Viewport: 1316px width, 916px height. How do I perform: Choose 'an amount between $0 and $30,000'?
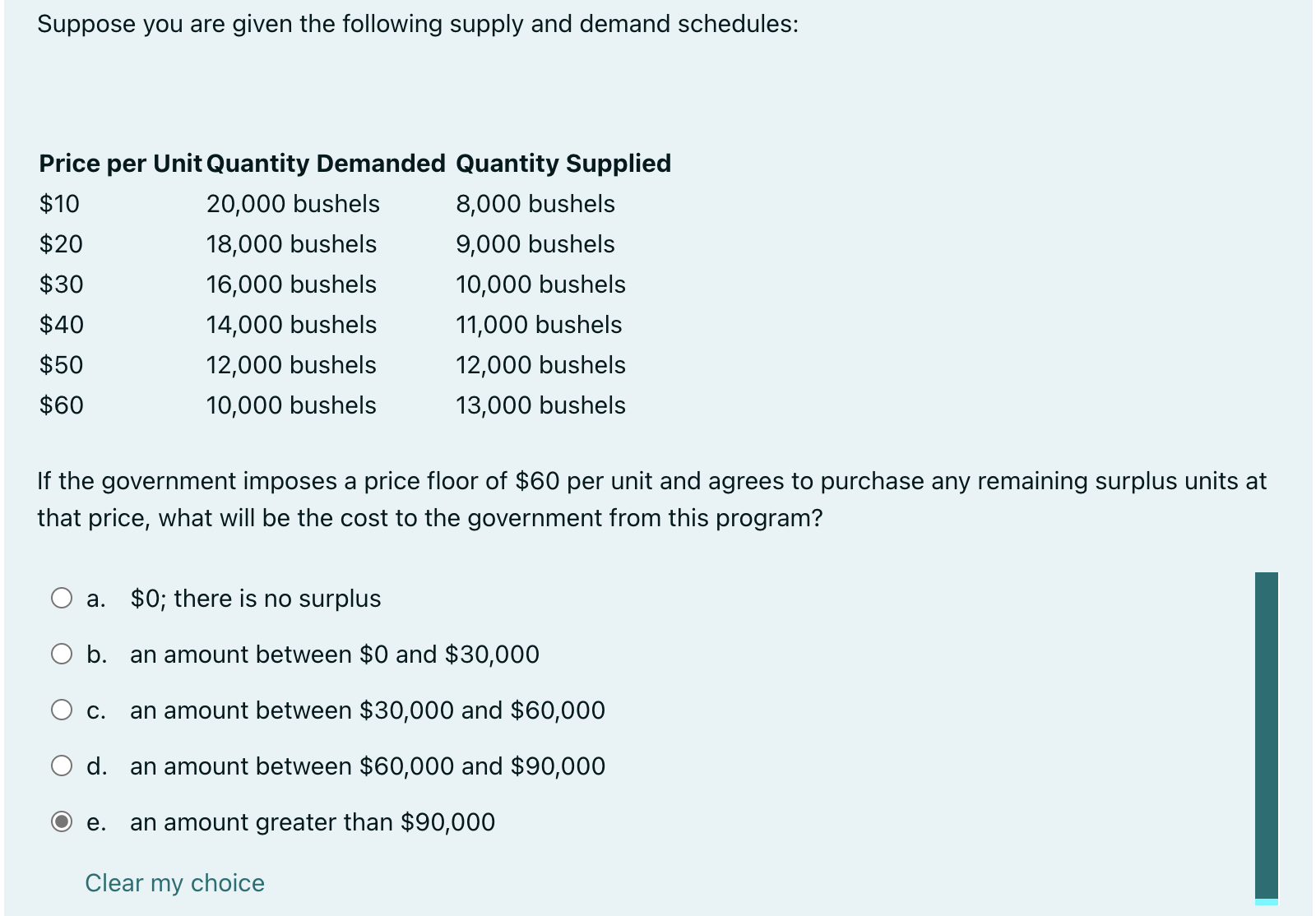click(x=335, y=654)
